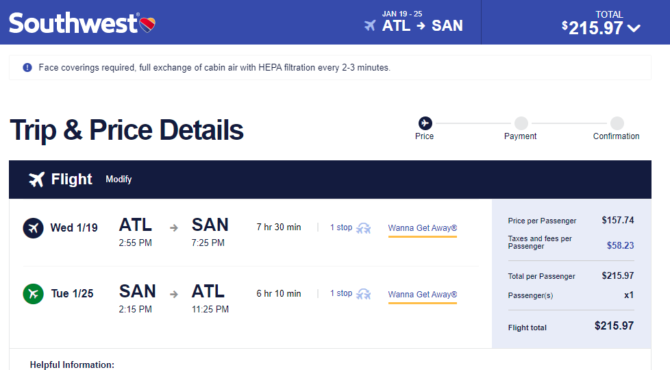The width and height of the screenshot is (670, 370).
Task: Expand the TOTAL $215.97 chevron in header
Action: point(634,29)
